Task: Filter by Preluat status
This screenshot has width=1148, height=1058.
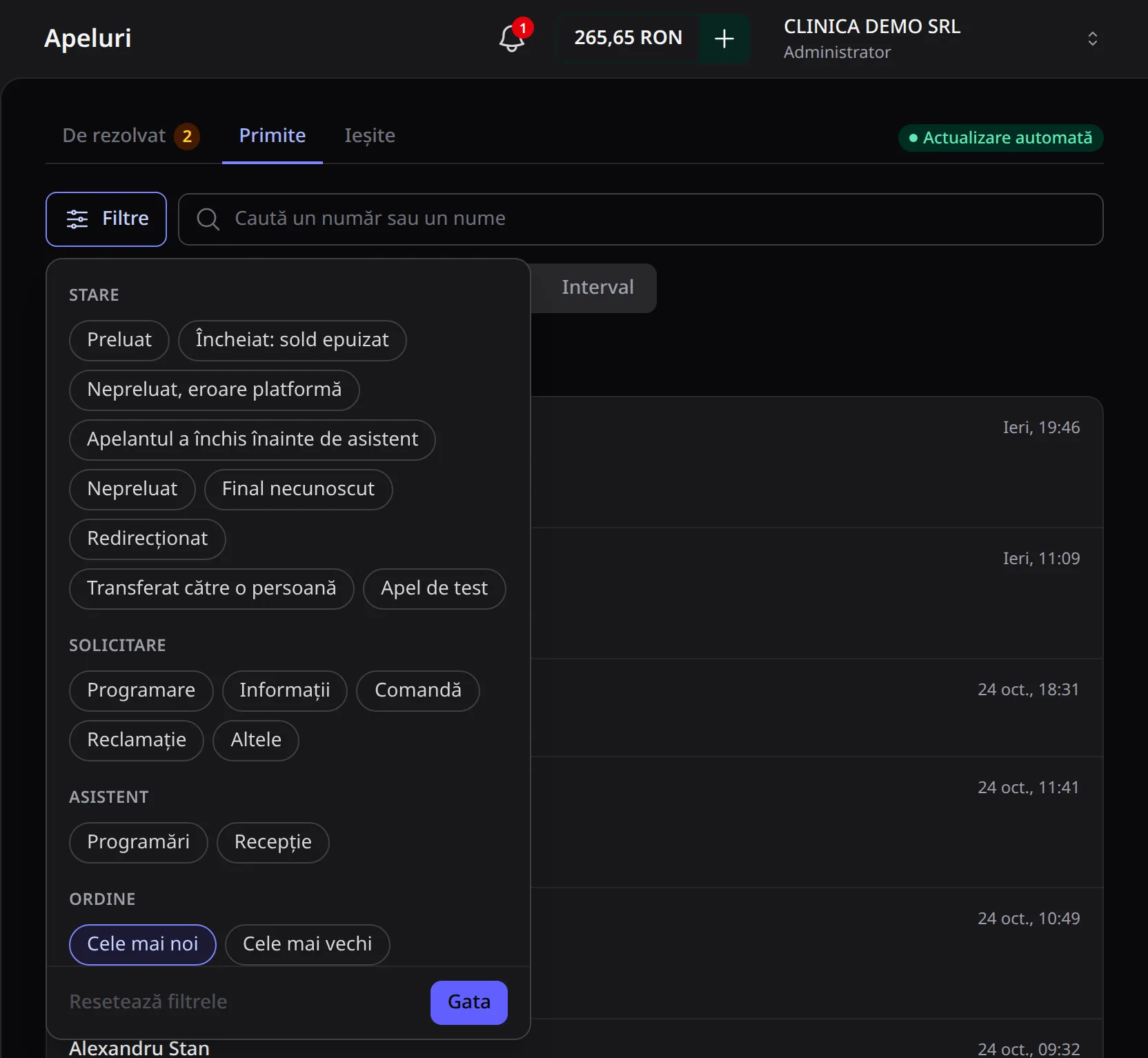Action: [x=119, y=340]
